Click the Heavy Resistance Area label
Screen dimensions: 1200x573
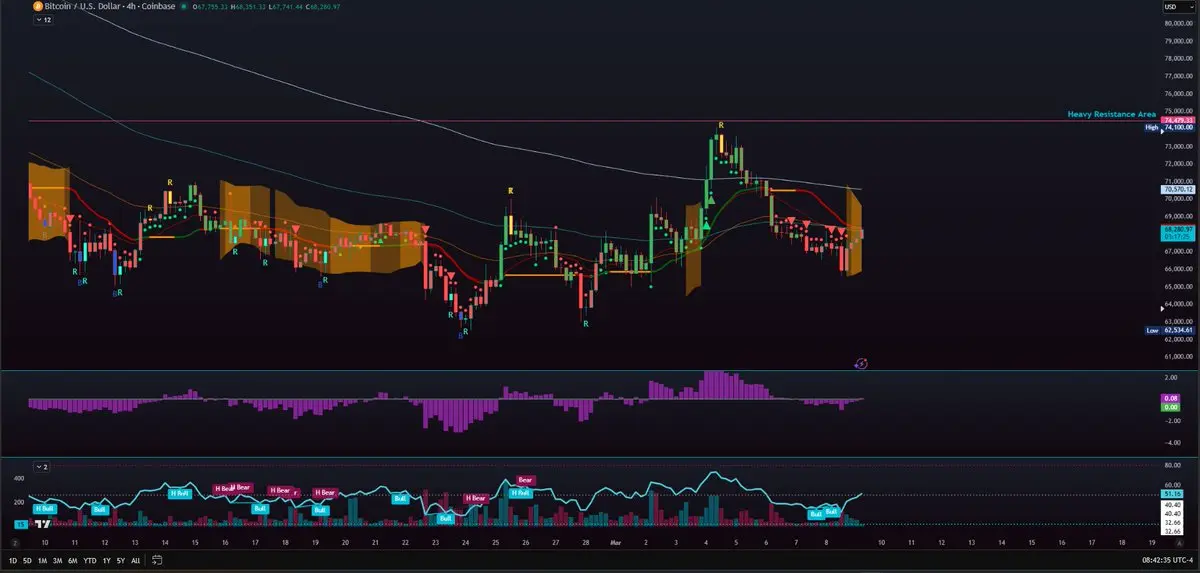point(1111,114)
